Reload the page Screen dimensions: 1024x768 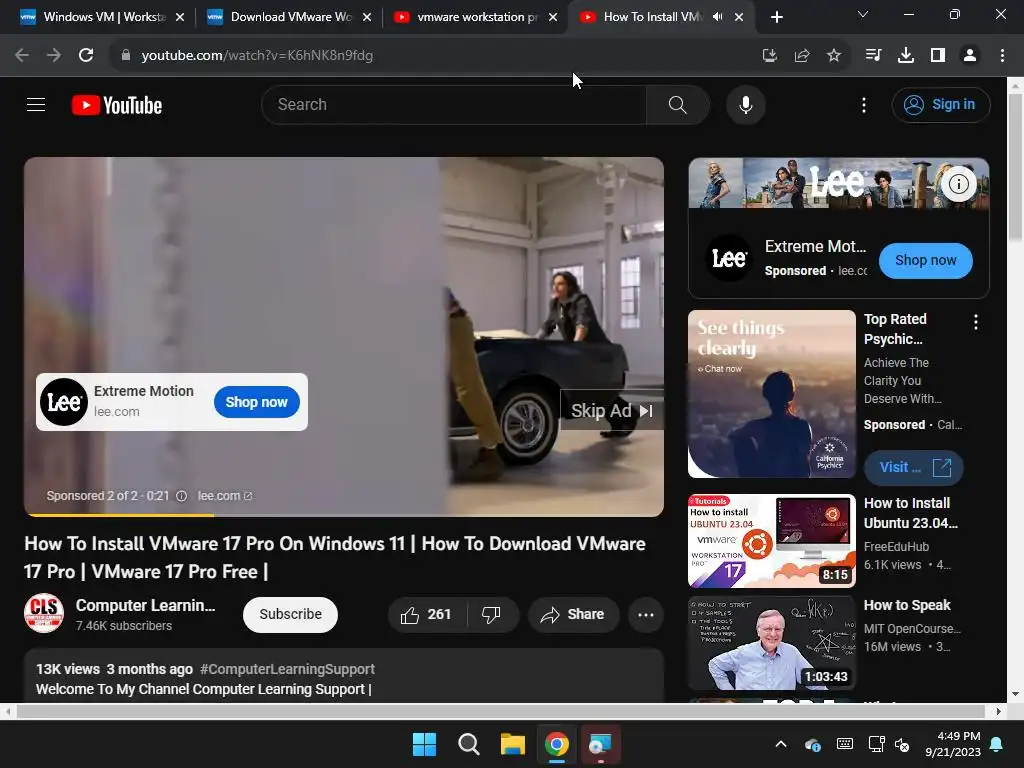(86, 56)
